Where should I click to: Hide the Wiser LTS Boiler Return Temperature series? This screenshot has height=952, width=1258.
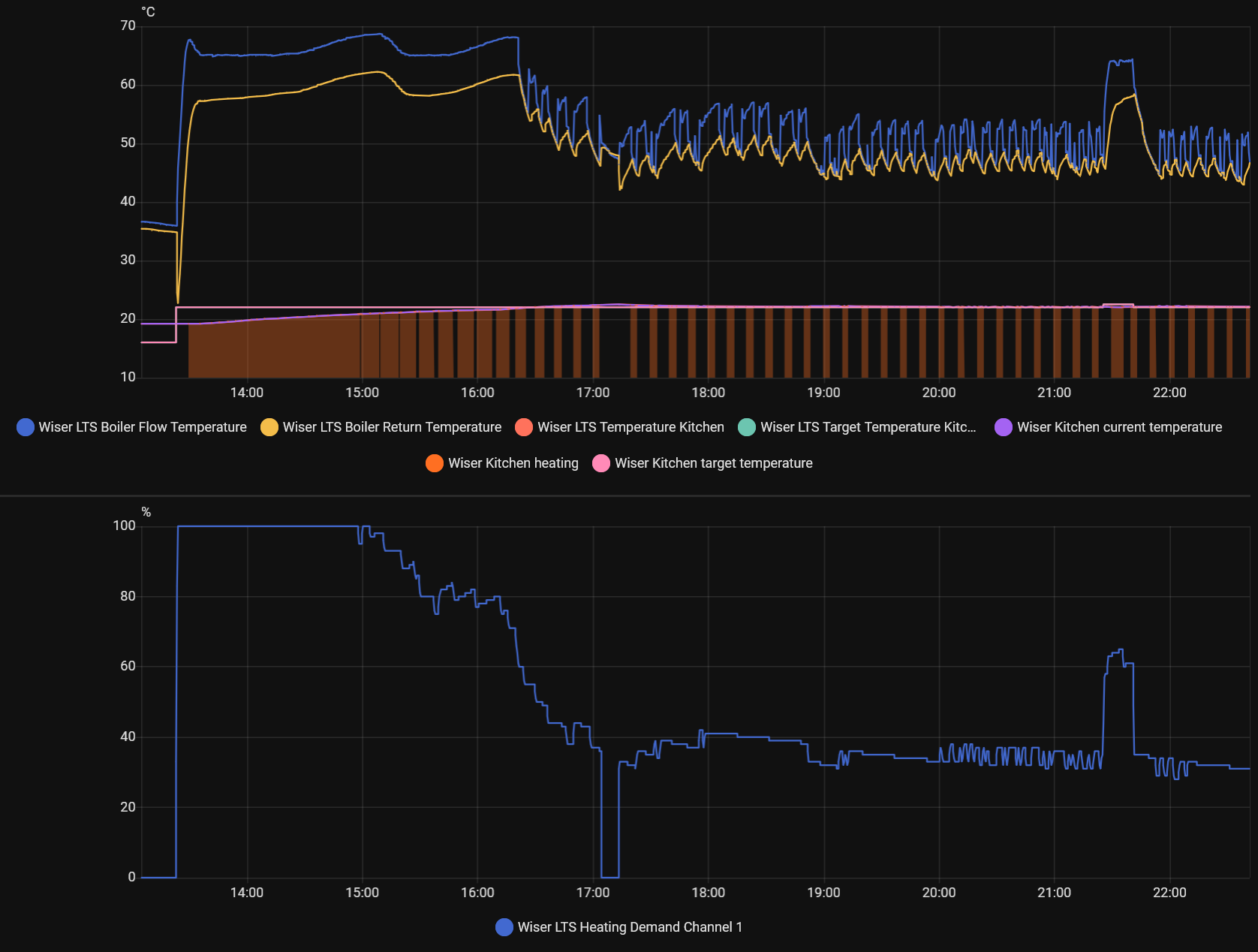(x=381, y=427)
